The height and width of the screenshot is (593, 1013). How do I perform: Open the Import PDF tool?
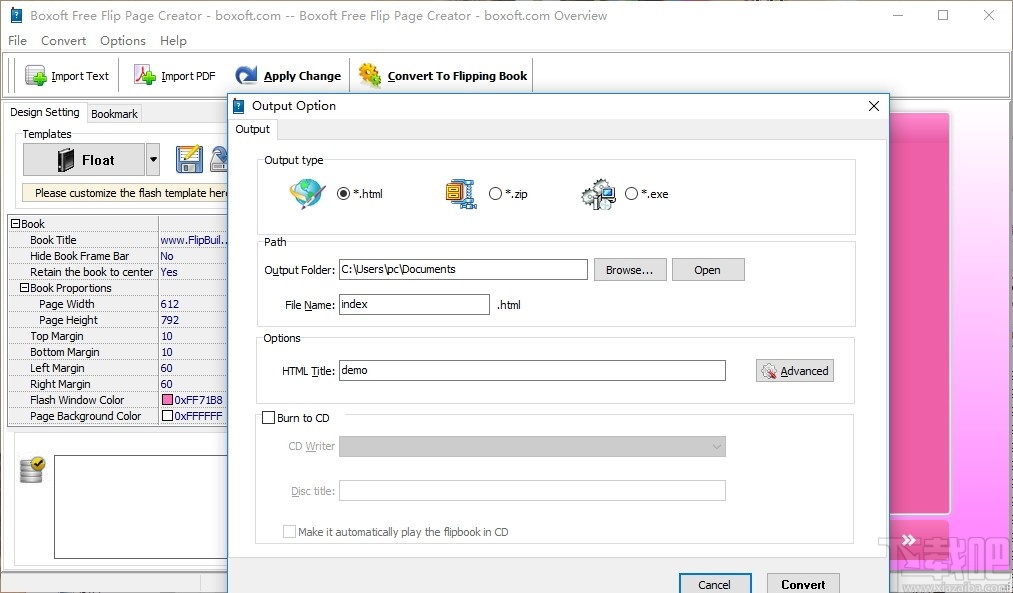[x=145, y=75]
